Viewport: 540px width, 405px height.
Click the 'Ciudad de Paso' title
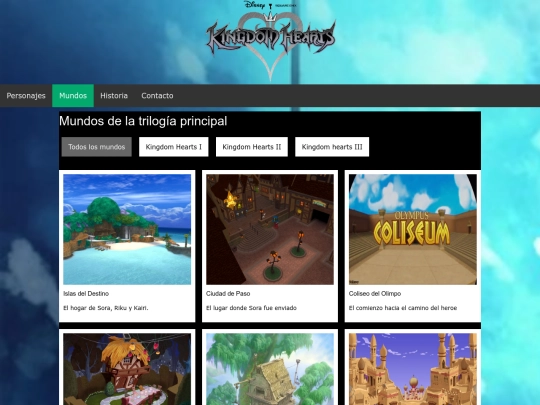click(x=228, y=294)
